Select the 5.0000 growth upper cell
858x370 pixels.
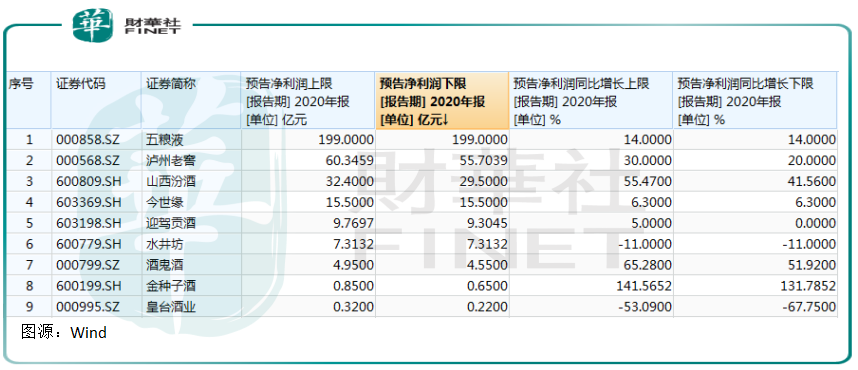click(591, 224)
